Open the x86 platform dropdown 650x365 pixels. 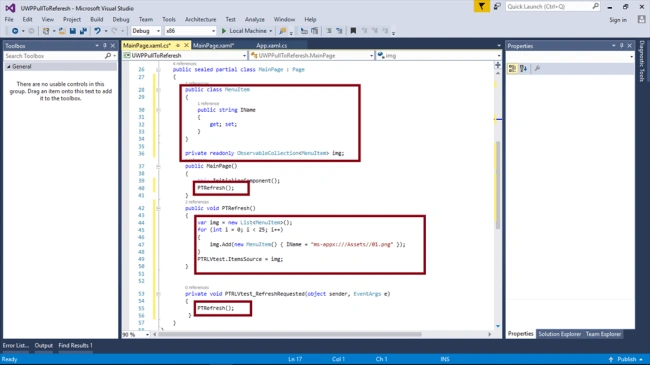[x=190, y=31]
